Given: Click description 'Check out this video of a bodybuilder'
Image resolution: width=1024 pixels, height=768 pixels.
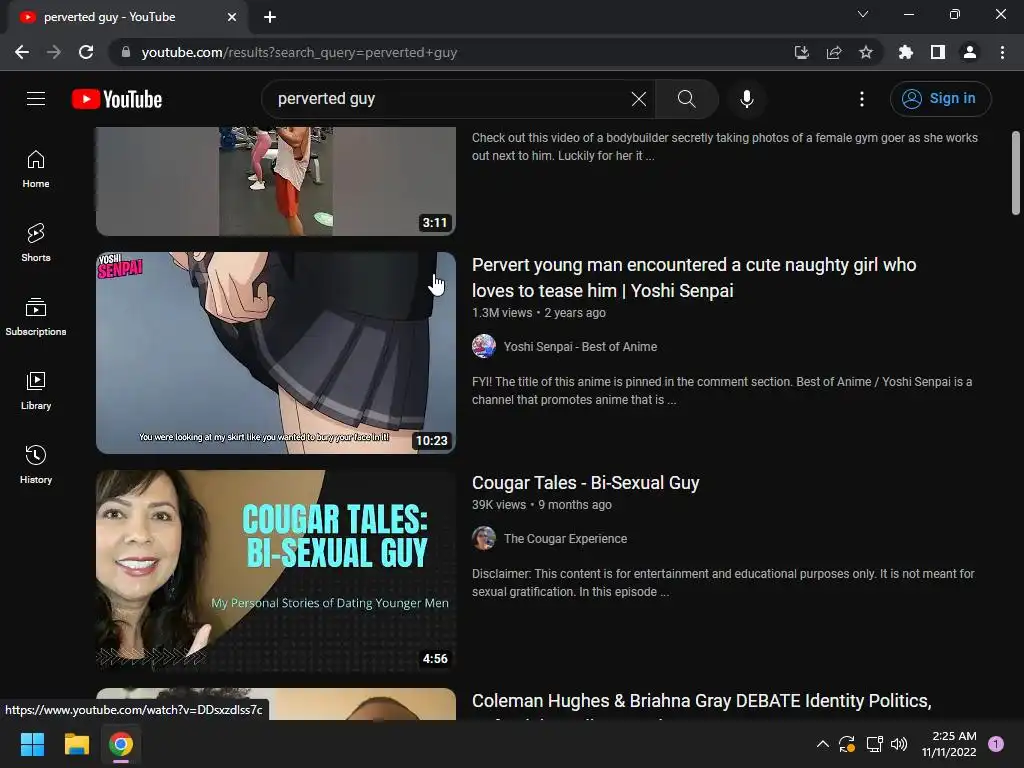Looking at the screenshot, I should (725, 146).
